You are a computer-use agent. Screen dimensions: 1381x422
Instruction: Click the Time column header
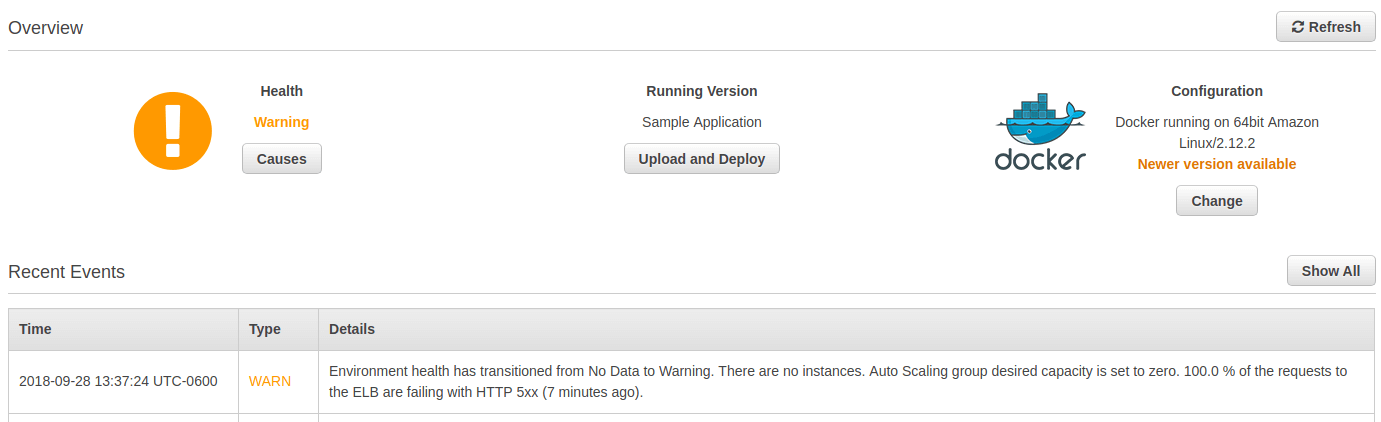[x=35, y=329]
